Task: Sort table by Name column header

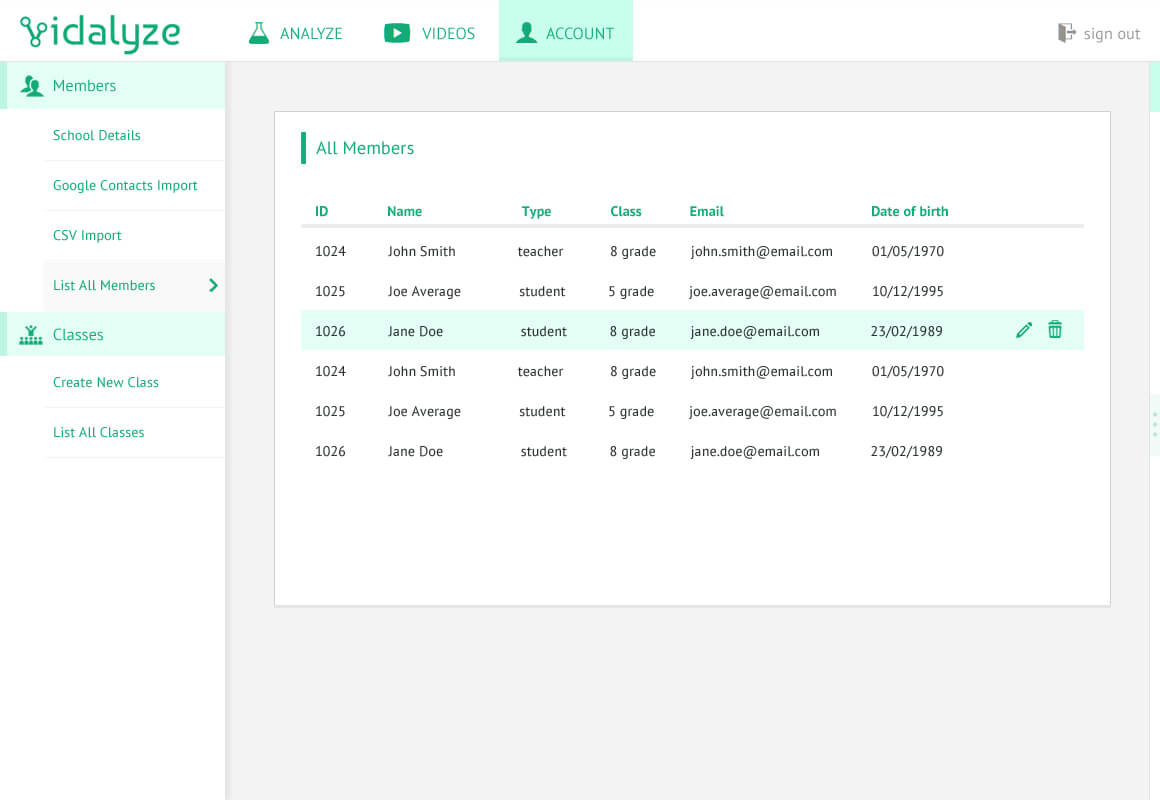Action: 404,211
